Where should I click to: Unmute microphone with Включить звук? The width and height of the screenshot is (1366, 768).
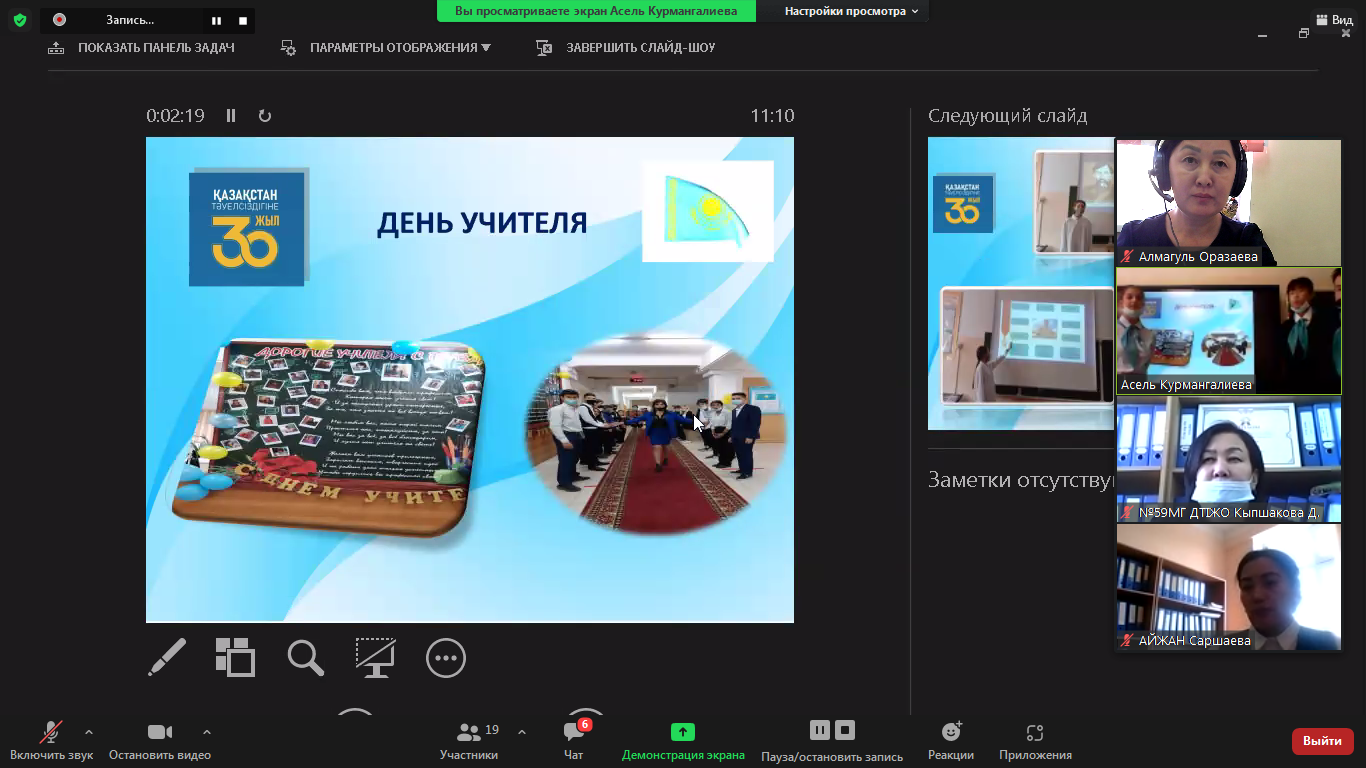coord(51,741)
